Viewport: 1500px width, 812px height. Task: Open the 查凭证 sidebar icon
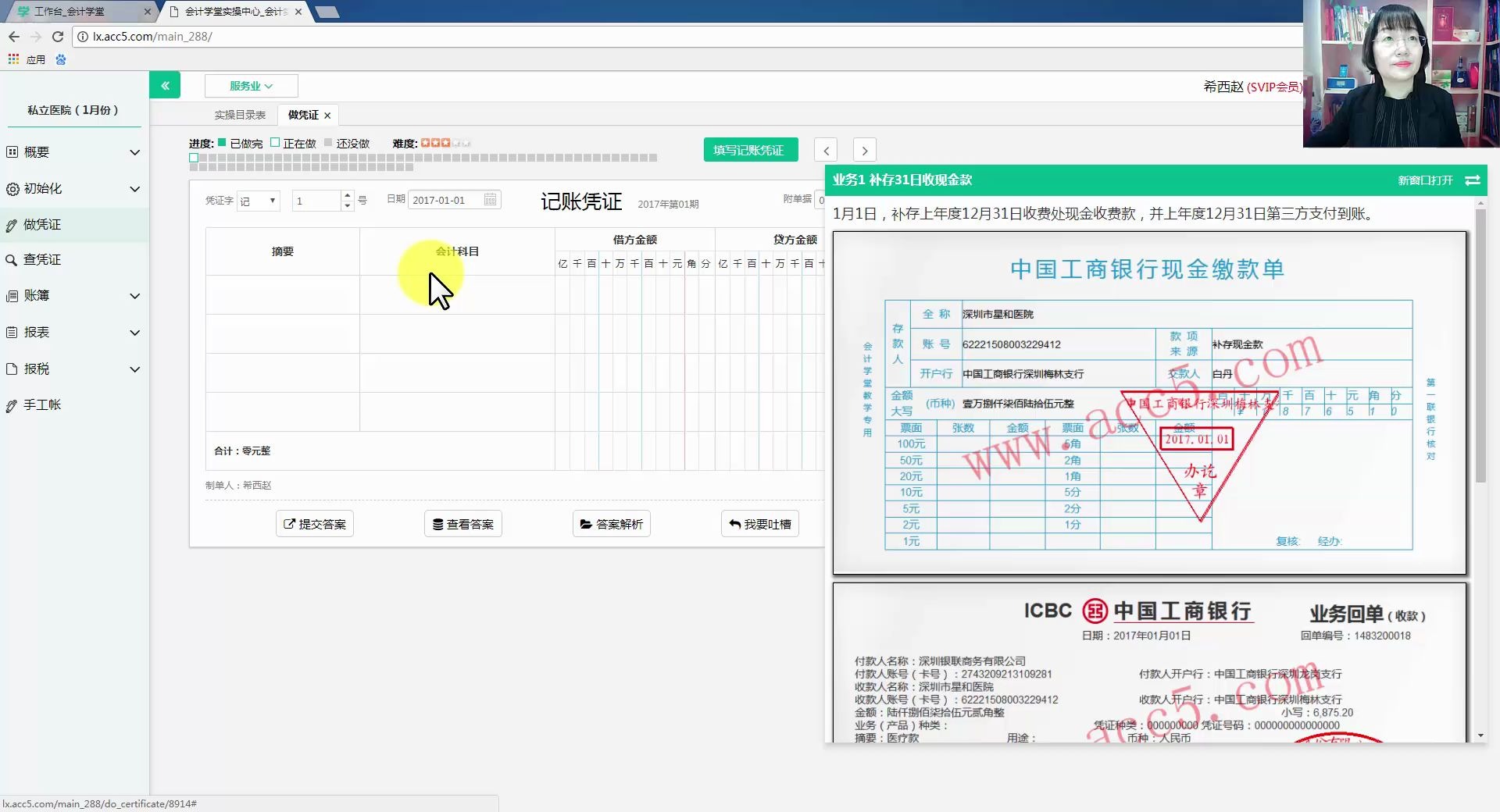coord(12,259)
